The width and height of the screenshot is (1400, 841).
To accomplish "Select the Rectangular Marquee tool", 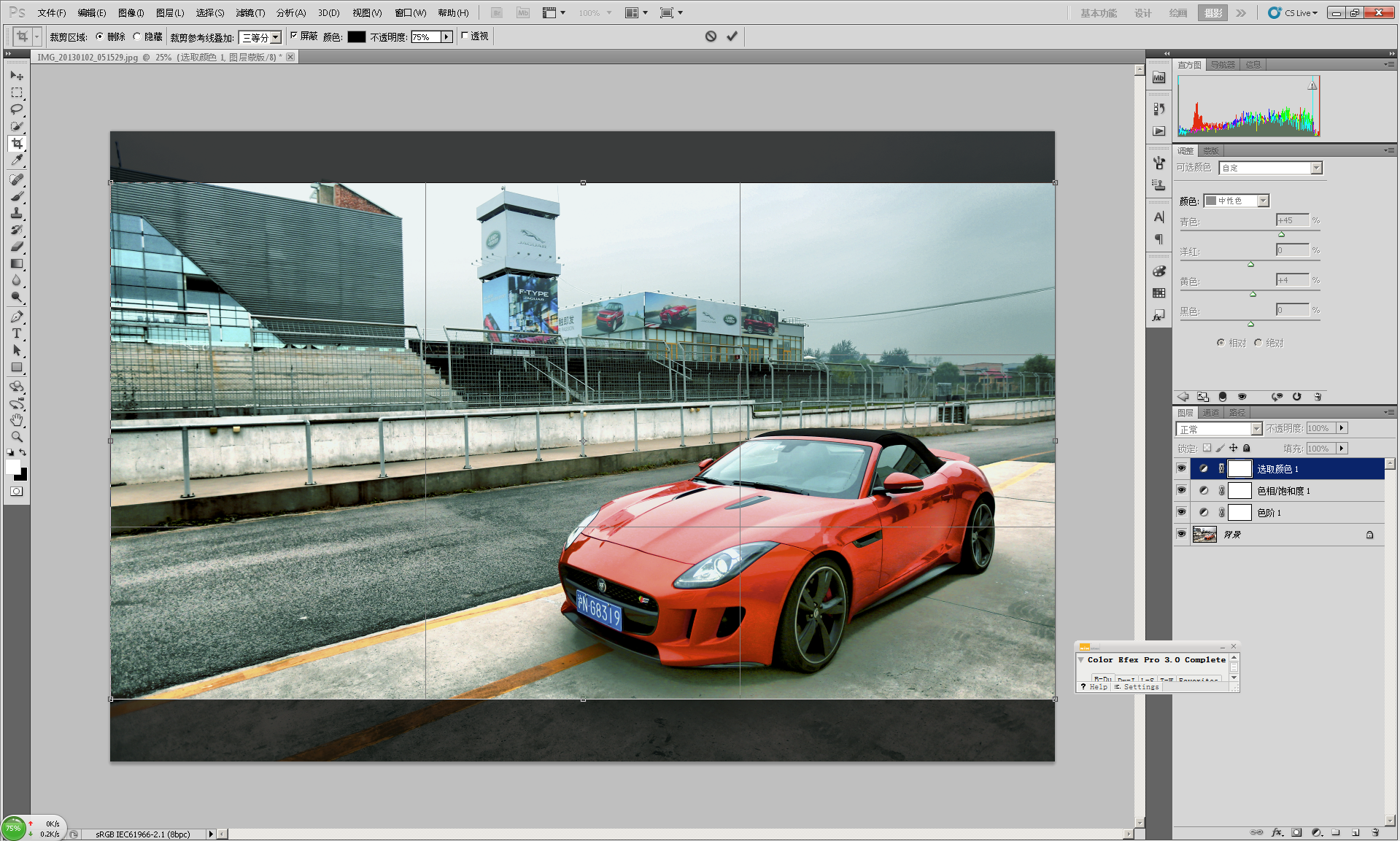I will click(x=17, y=93).
